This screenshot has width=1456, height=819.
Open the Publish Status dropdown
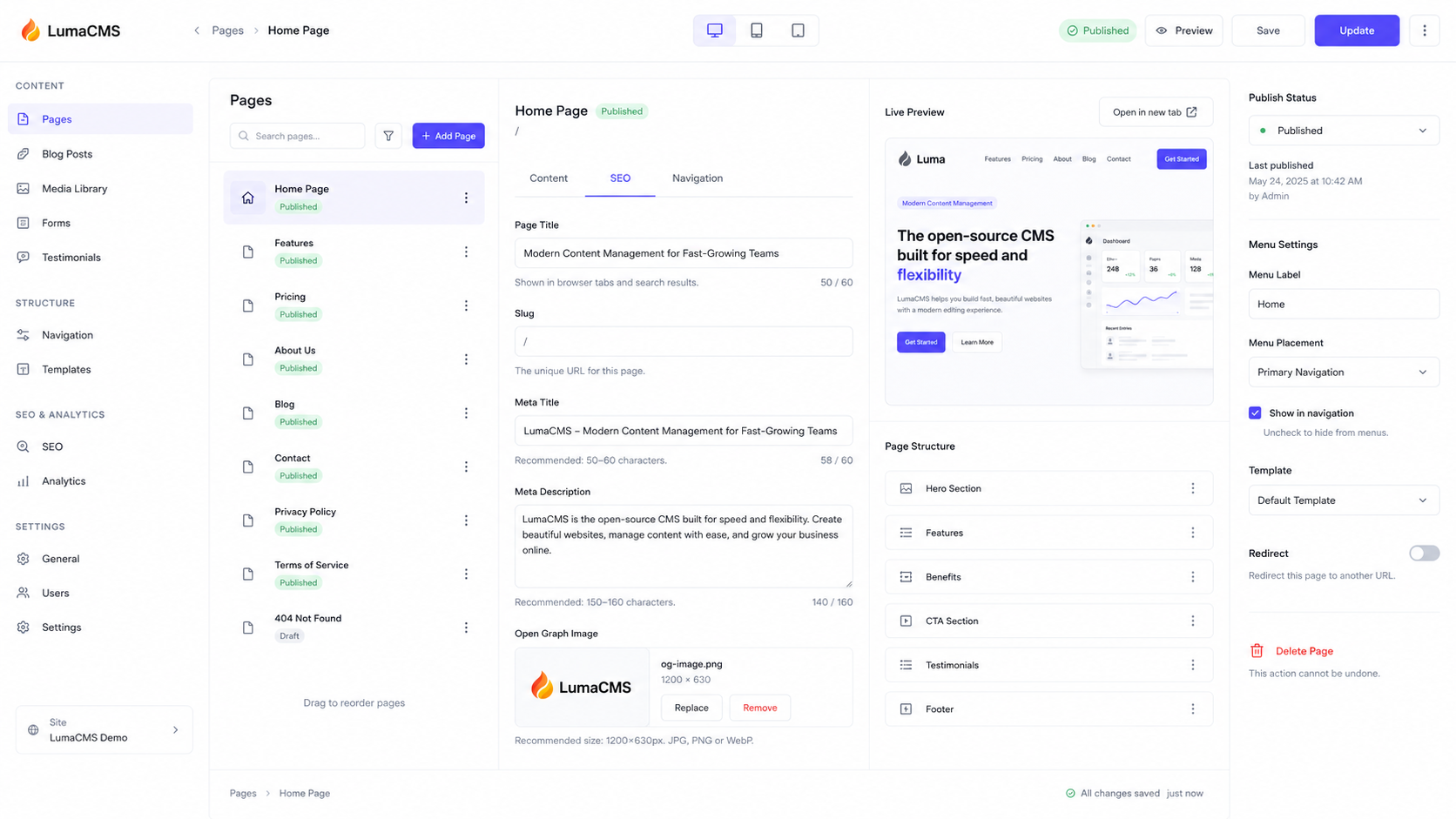[x=1344, y=131]
